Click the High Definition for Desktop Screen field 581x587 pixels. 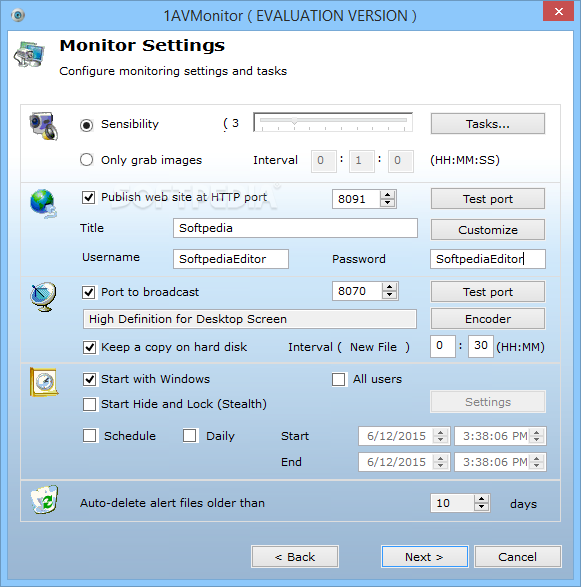click(x=250, y=319)
